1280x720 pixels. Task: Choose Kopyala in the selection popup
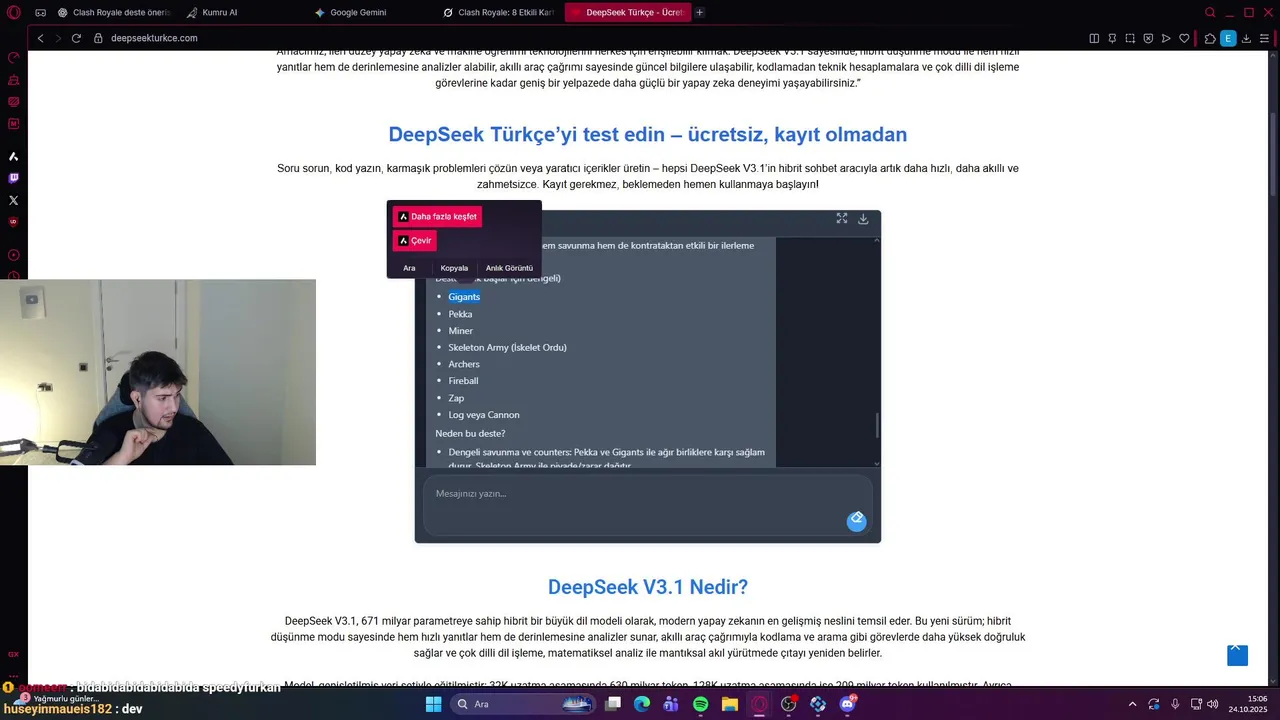454,268
